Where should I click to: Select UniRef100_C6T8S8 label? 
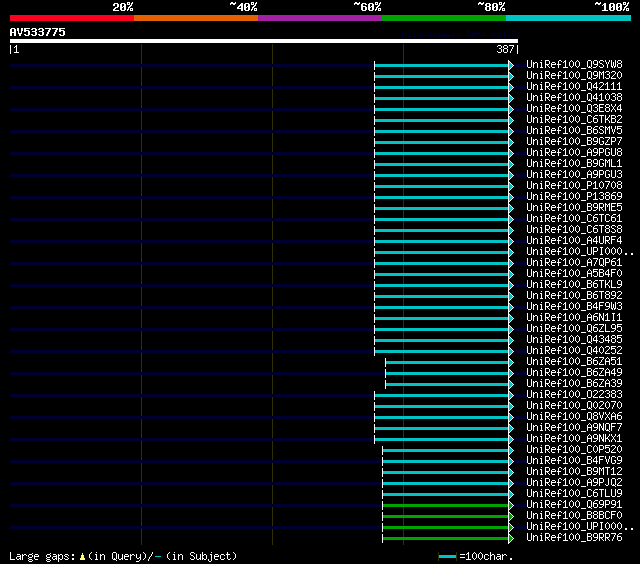[574, 230]
